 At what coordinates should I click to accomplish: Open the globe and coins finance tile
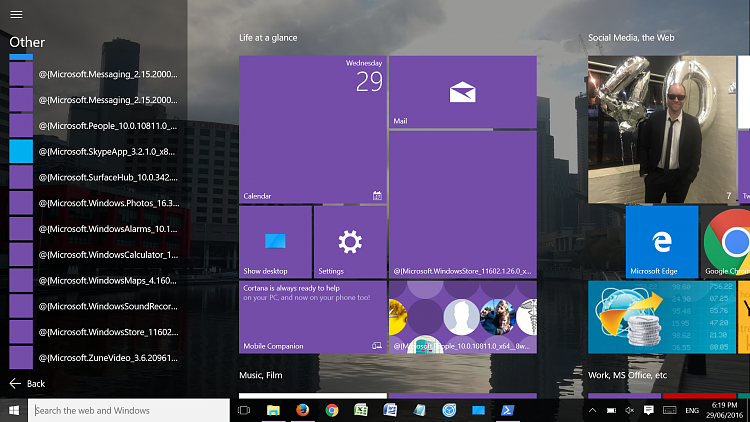(x=662, y=317)
